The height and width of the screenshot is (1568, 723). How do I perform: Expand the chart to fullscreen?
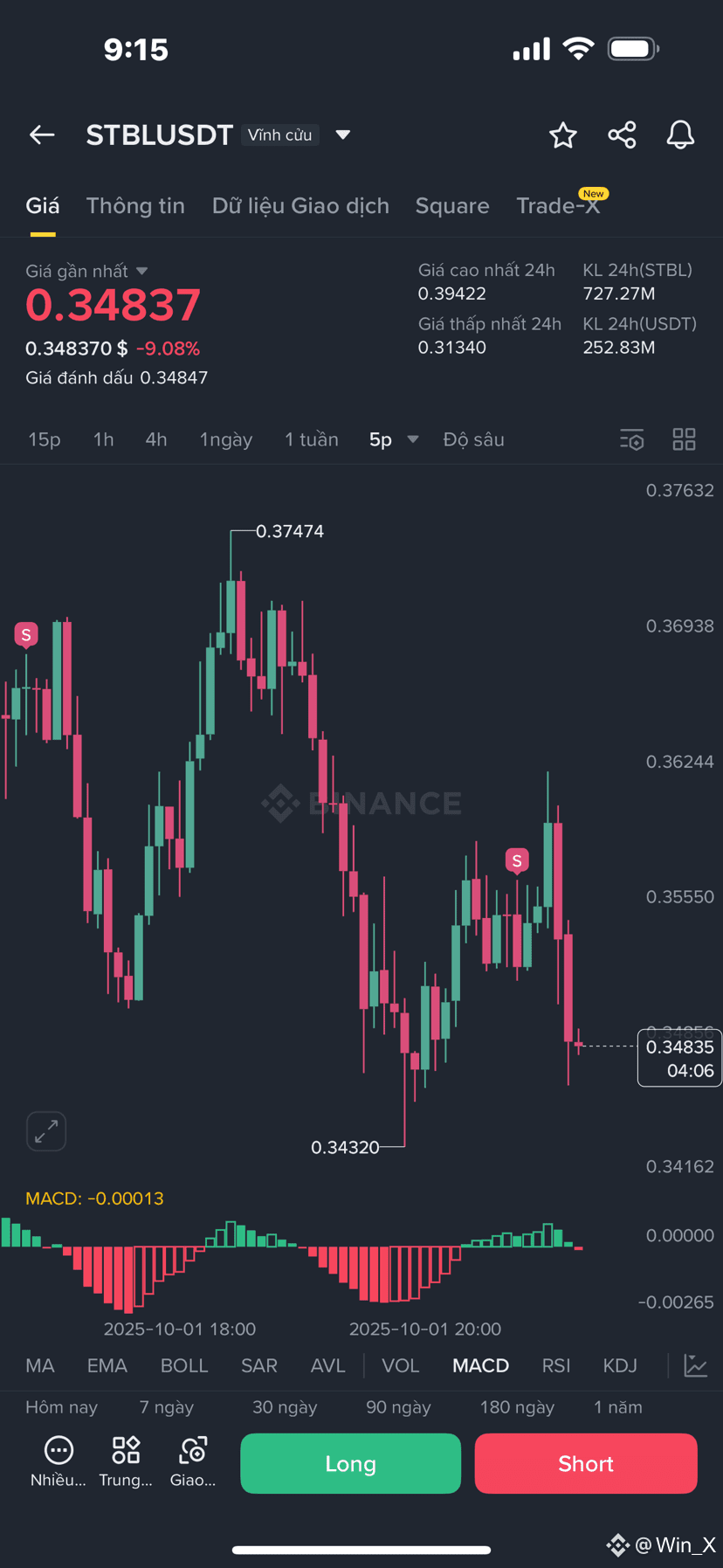46,1130
